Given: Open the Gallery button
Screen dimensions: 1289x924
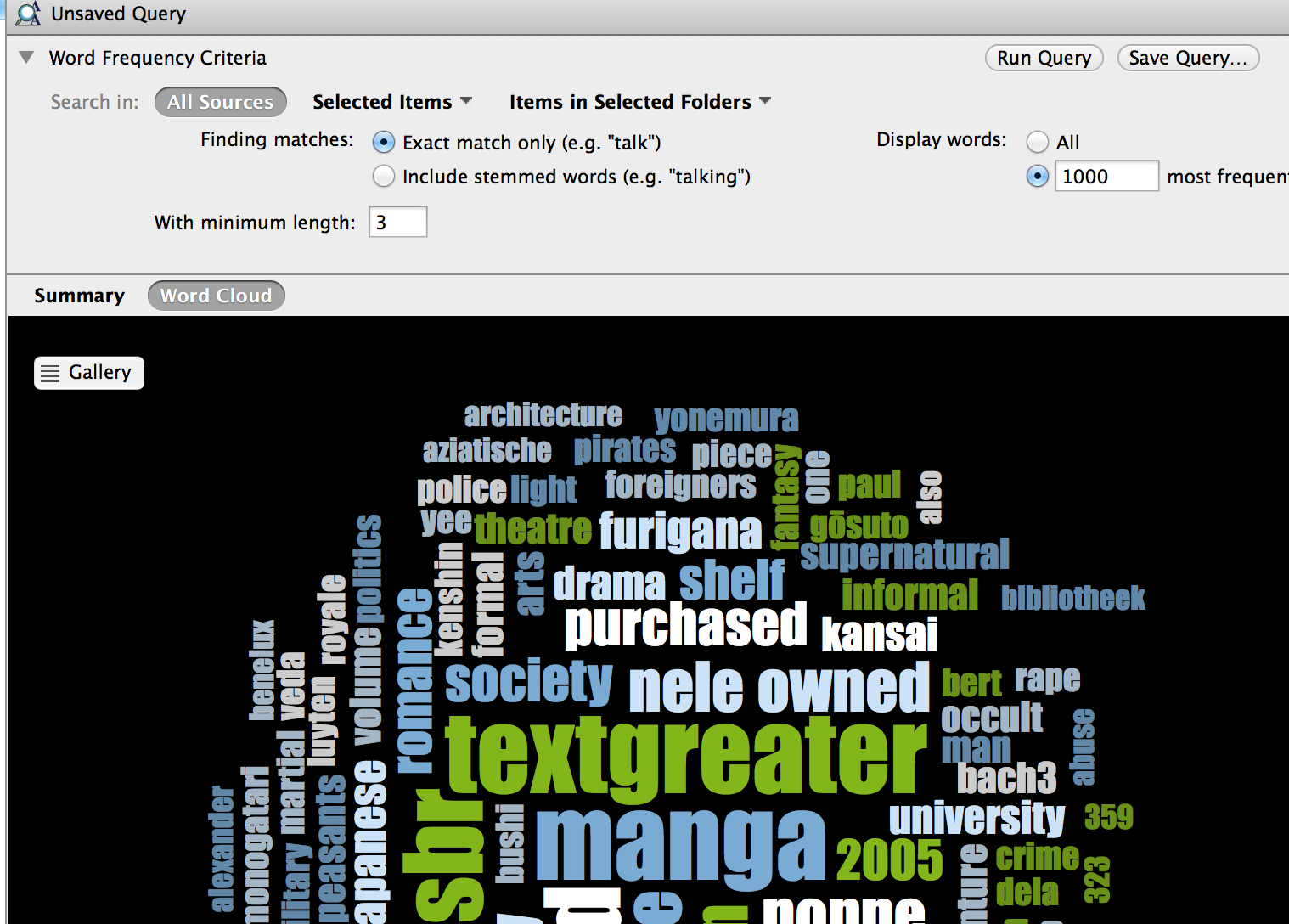Looking at the screenshot, I should pyautogui.click(x=89, y=373).
